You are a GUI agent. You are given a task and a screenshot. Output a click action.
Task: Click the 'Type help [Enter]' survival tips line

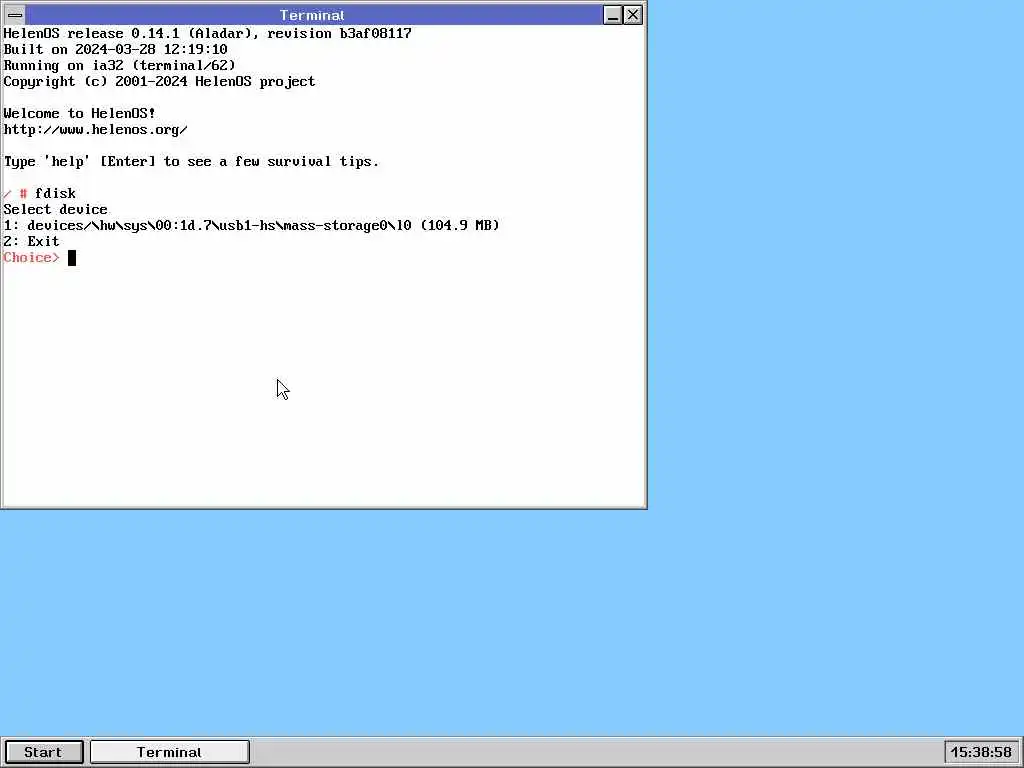tap(191, 161)
